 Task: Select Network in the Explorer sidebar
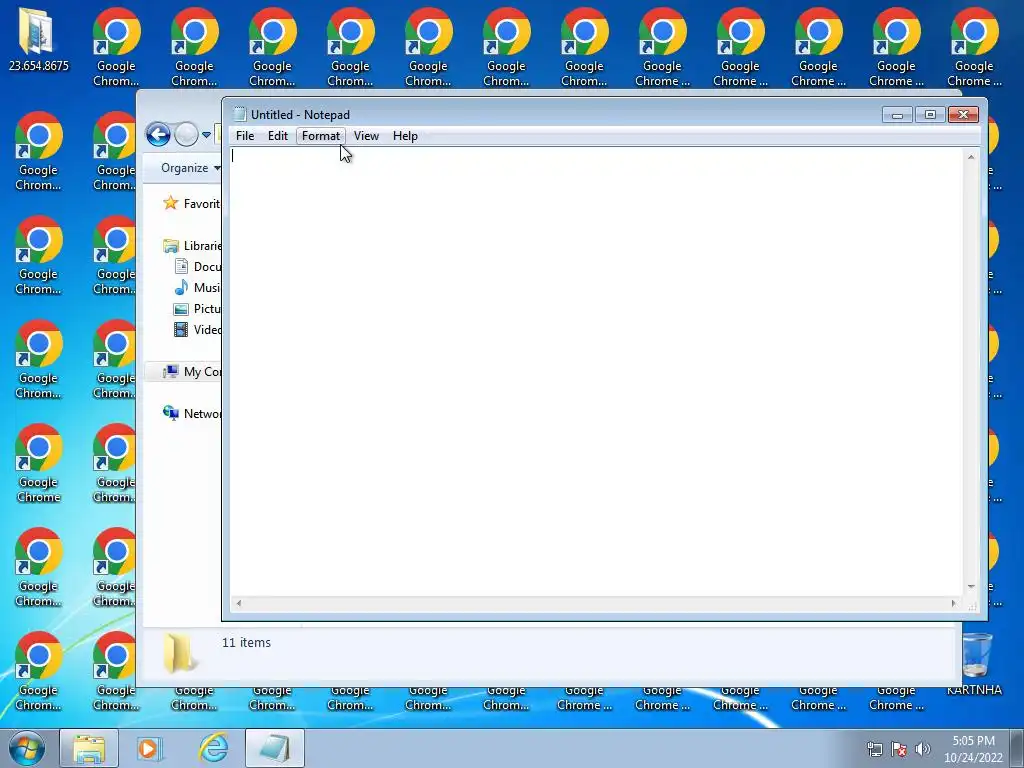coord(192,413)
